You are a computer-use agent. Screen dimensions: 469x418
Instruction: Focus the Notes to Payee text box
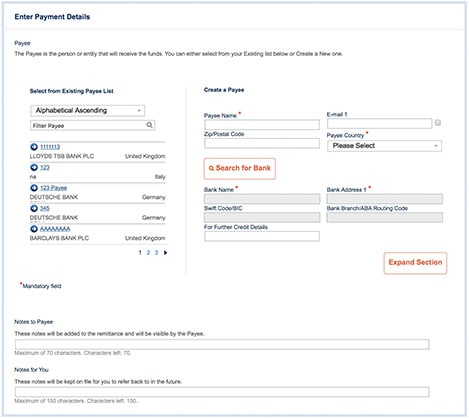[222, 344]
